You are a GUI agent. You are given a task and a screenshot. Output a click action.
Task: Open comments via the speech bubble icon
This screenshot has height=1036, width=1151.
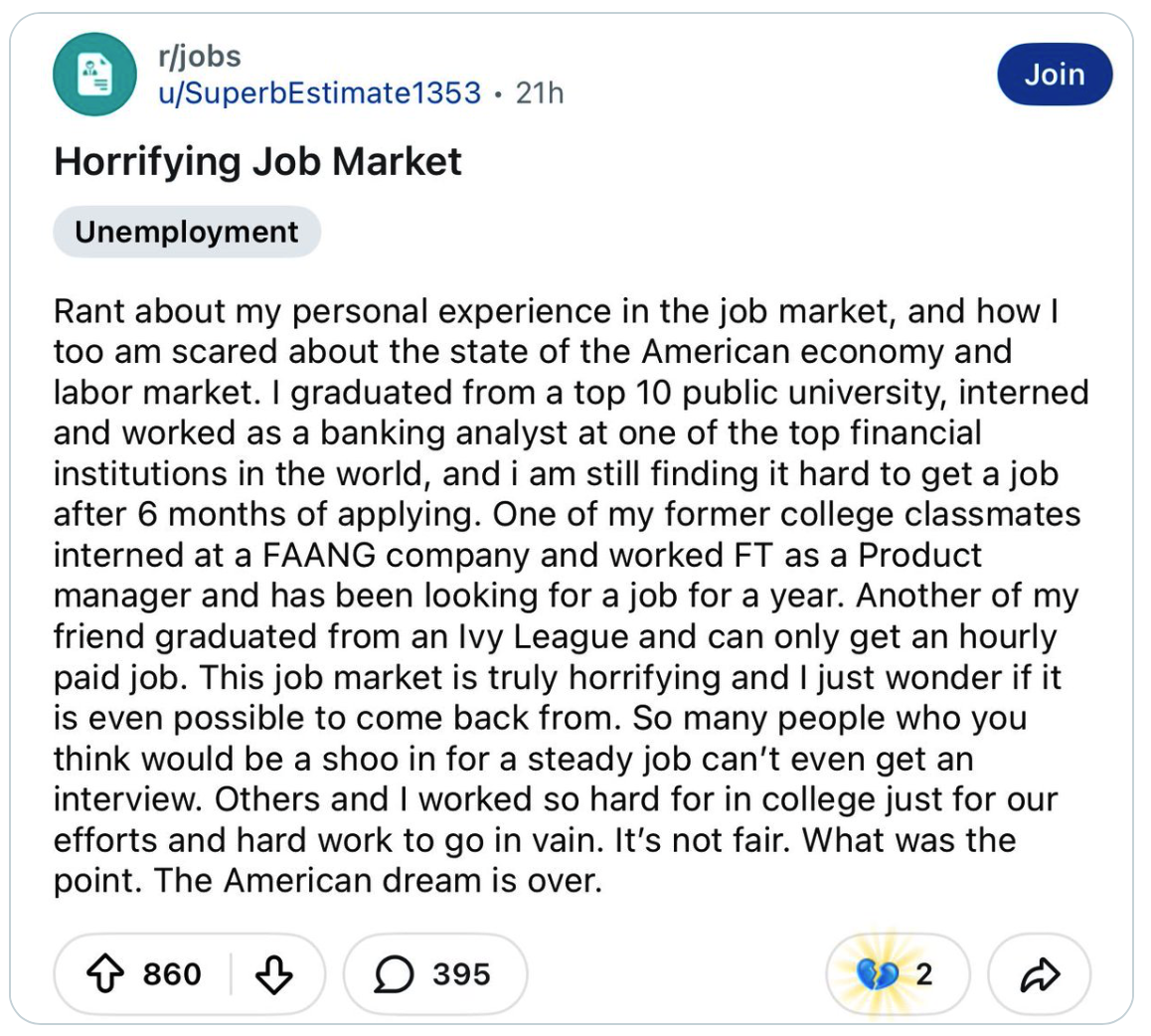394,973
